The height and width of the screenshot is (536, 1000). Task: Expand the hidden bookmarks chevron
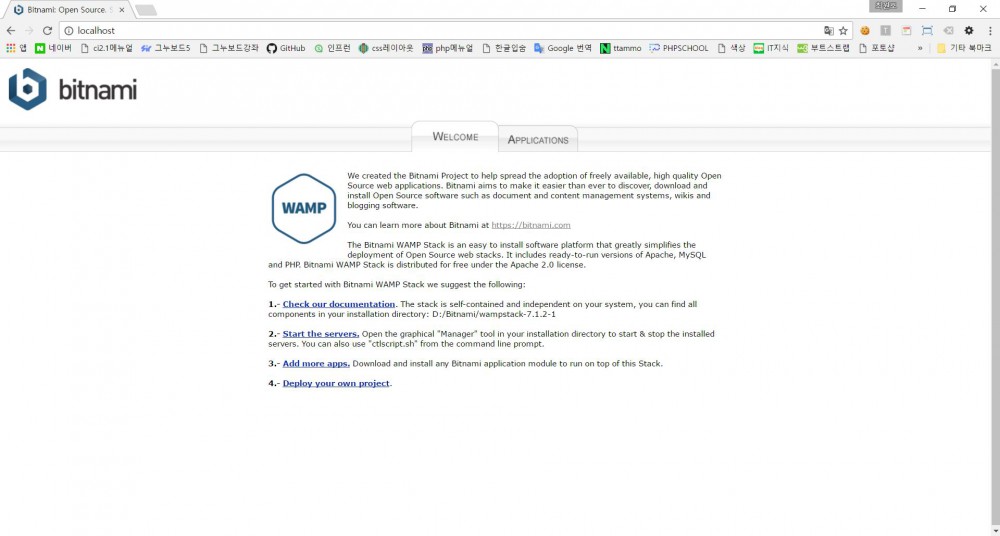point(920,48)
